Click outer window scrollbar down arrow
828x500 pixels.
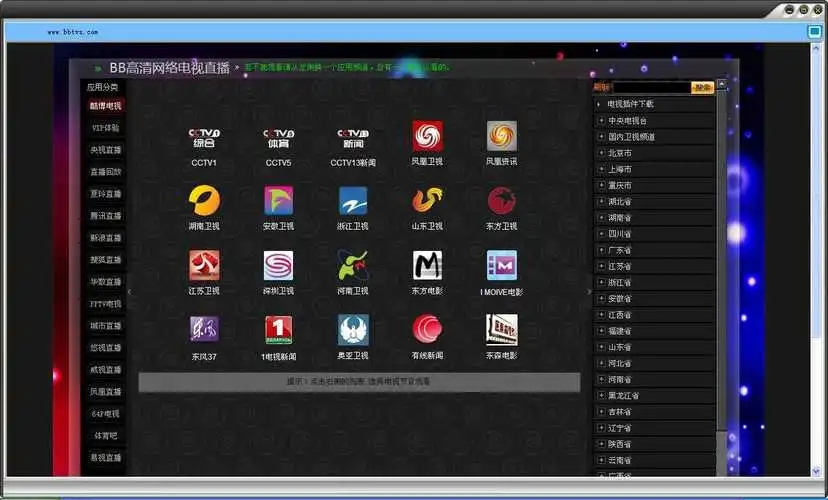[x=816, y=470]
